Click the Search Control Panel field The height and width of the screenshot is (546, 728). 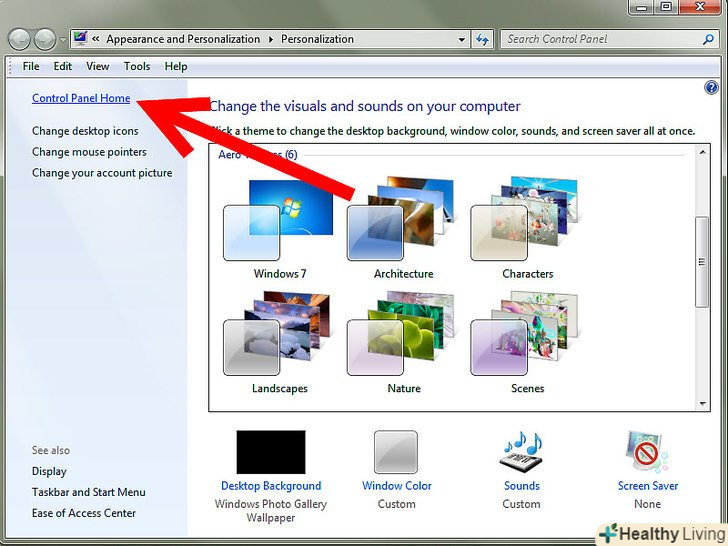607,39
